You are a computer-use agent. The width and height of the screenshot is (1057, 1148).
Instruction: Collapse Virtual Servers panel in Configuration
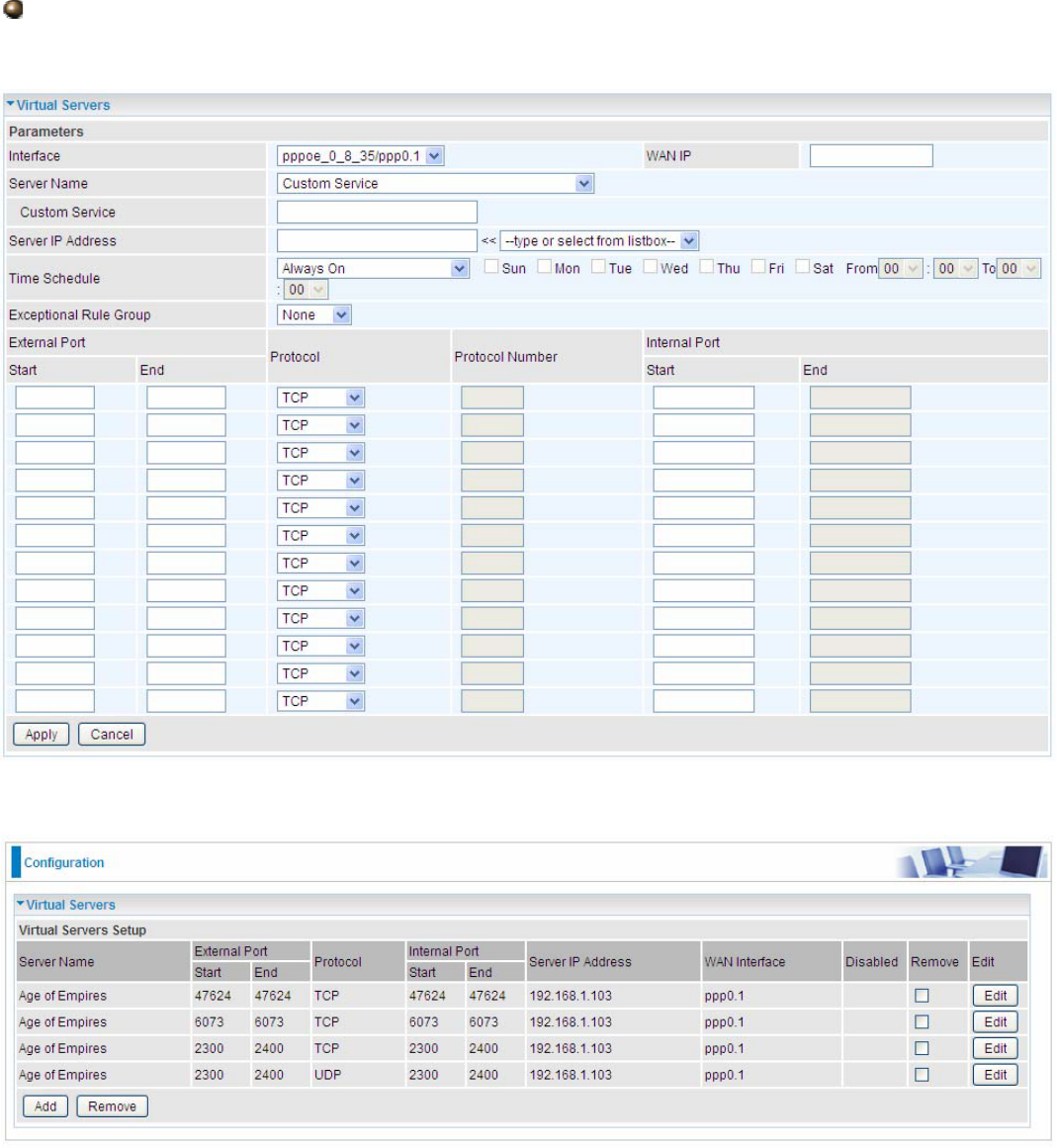tap(21, 904)
